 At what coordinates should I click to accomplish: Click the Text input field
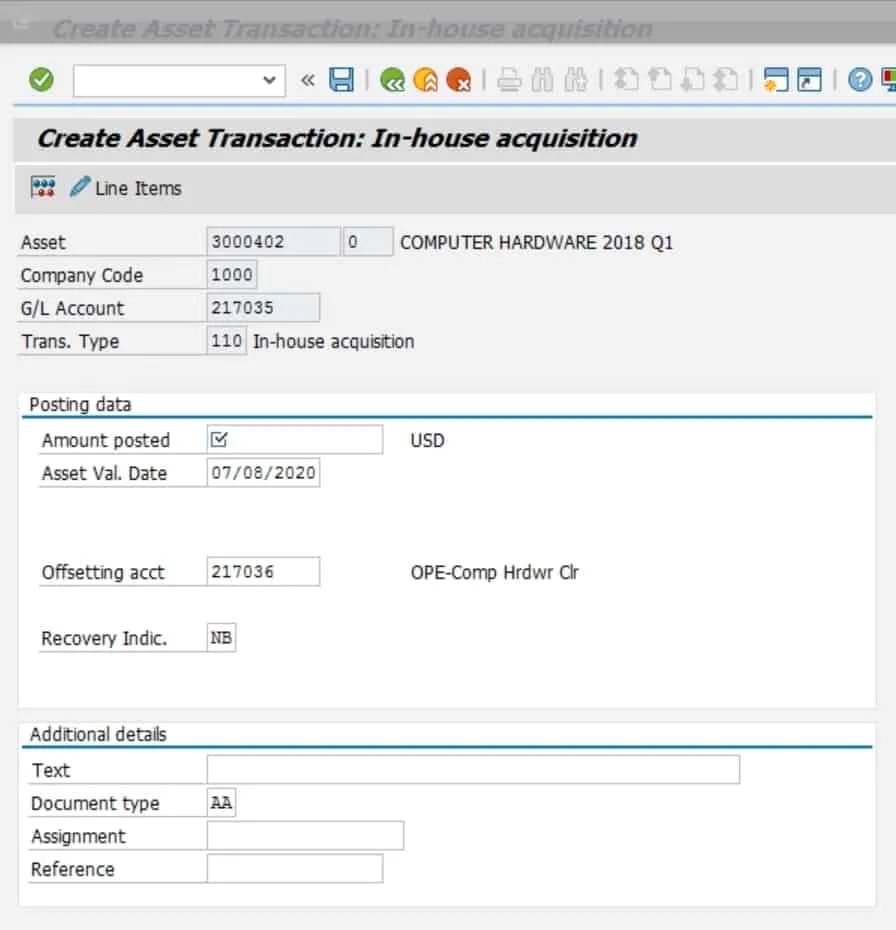click(473, 770)
